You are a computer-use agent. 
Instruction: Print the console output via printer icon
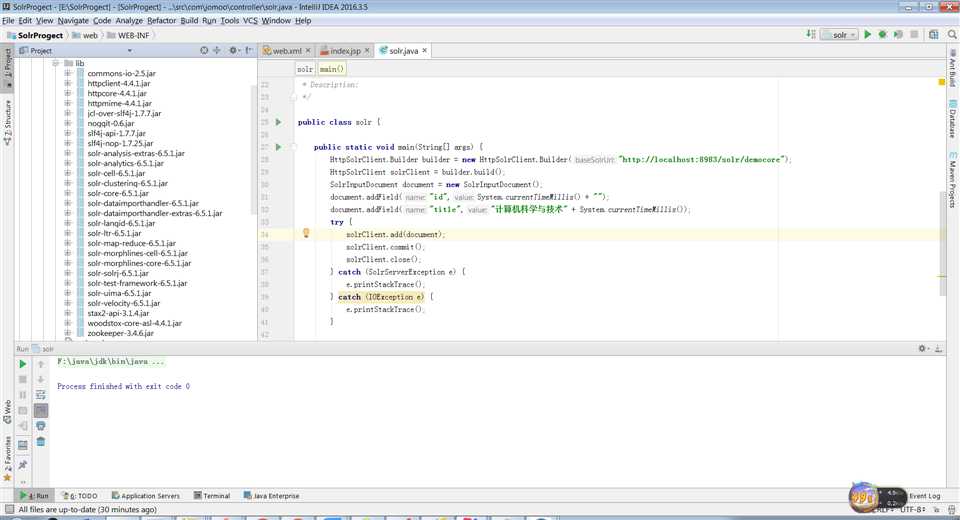(40, 426)
